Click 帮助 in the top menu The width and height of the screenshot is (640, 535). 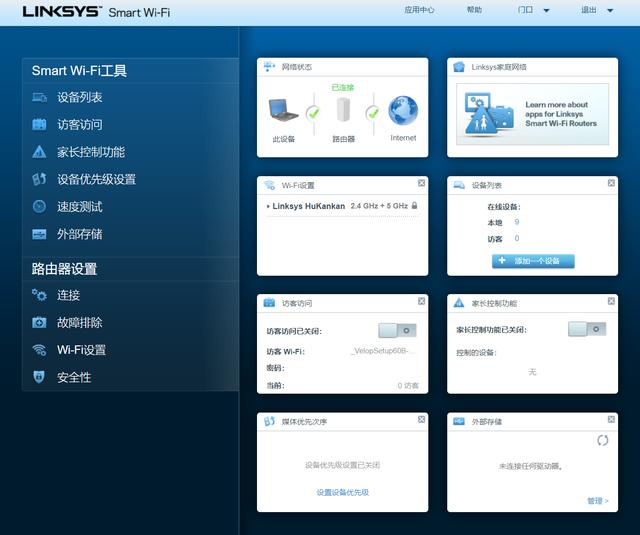(x=474, y=10)
